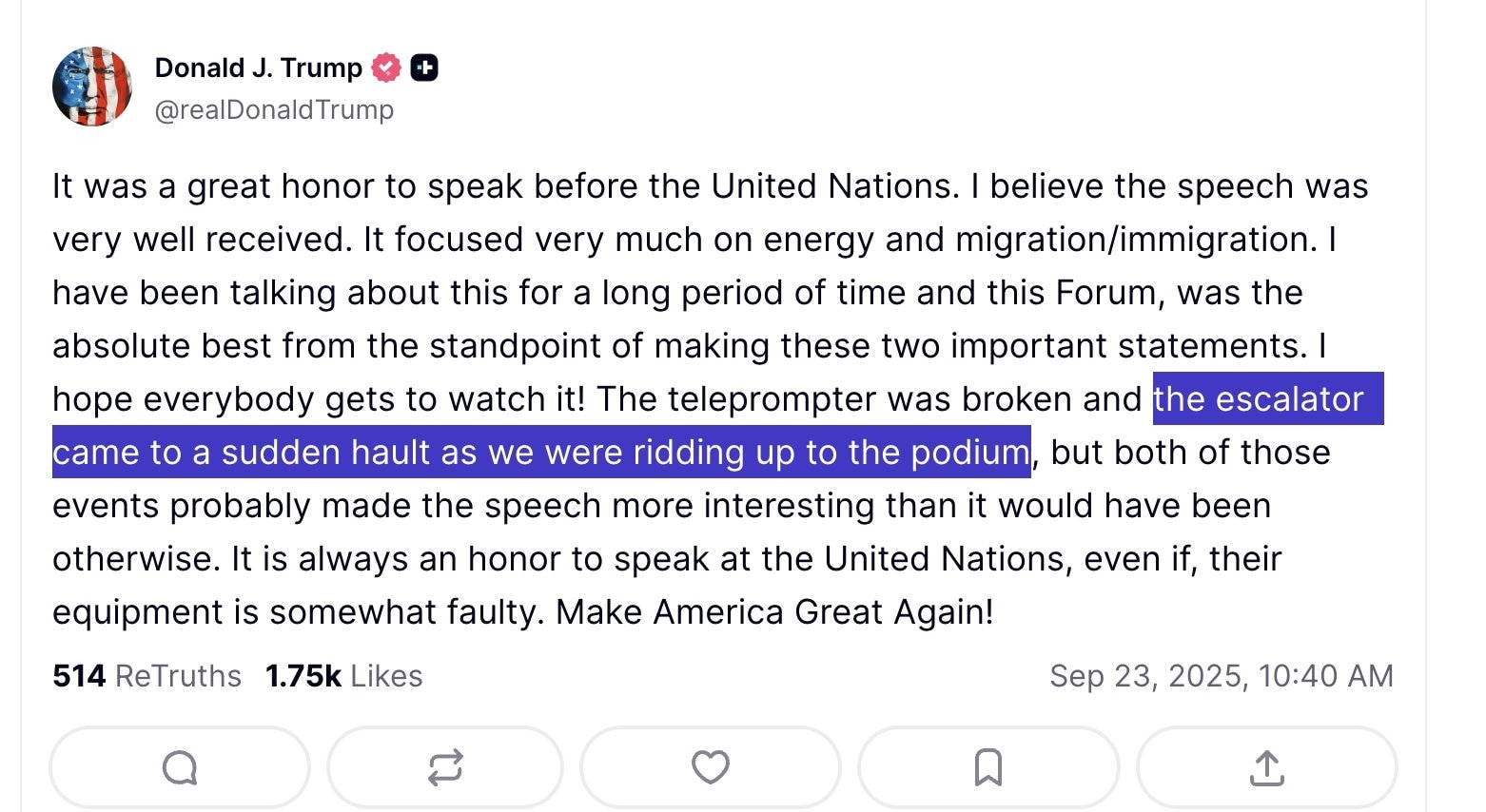
Task: Bookmark this post with the bookmark icon
Action: coord(988,767)
